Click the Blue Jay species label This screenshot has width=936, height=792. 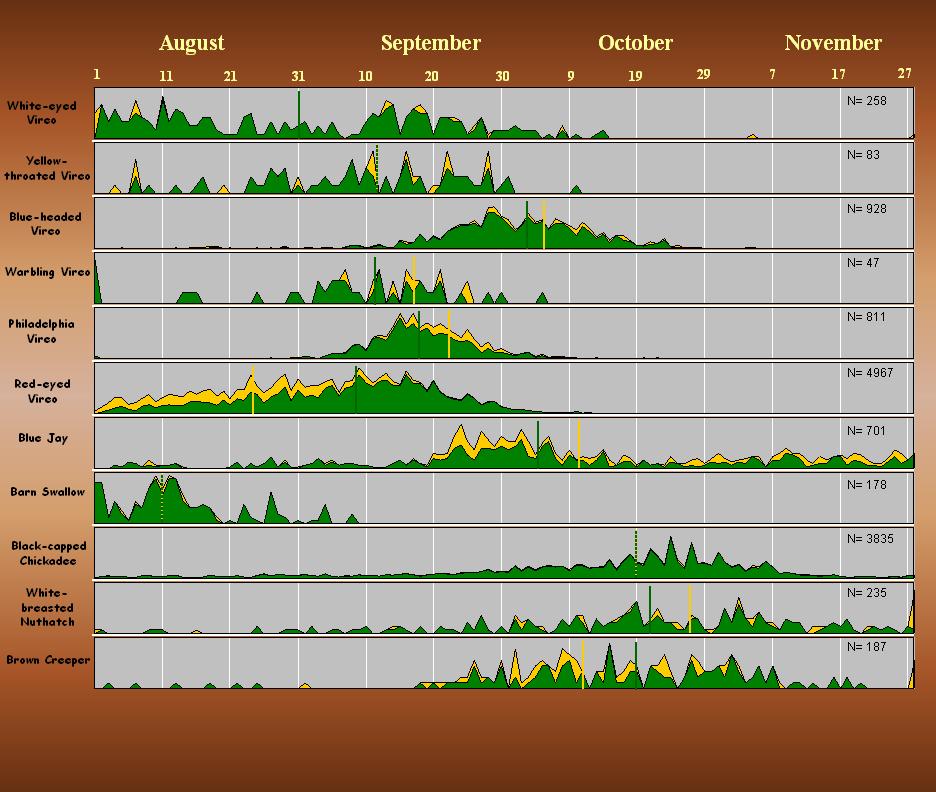click(x=43, y=438)
